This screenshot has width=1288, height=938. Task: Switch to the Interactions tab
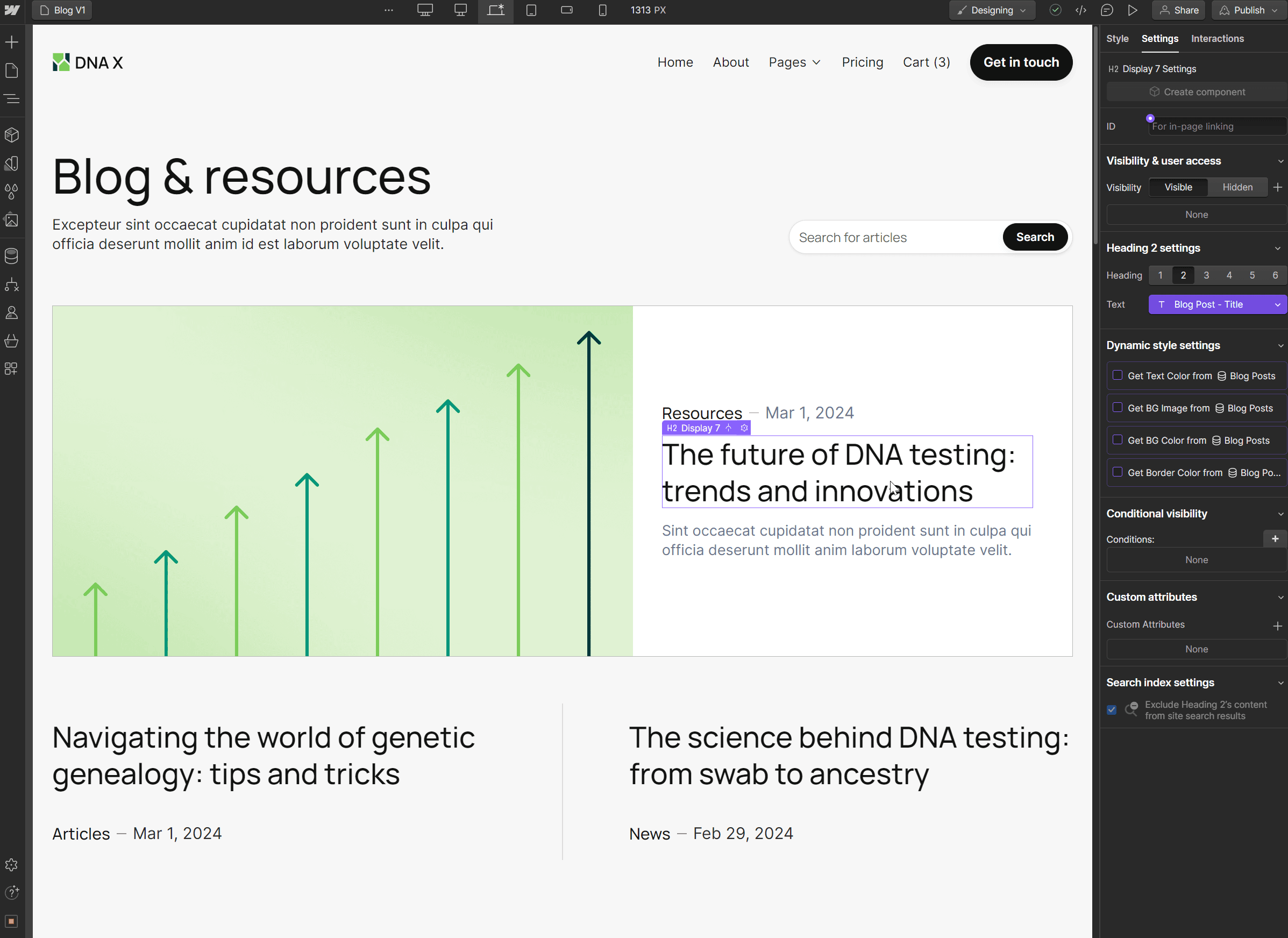point(1218,39)
